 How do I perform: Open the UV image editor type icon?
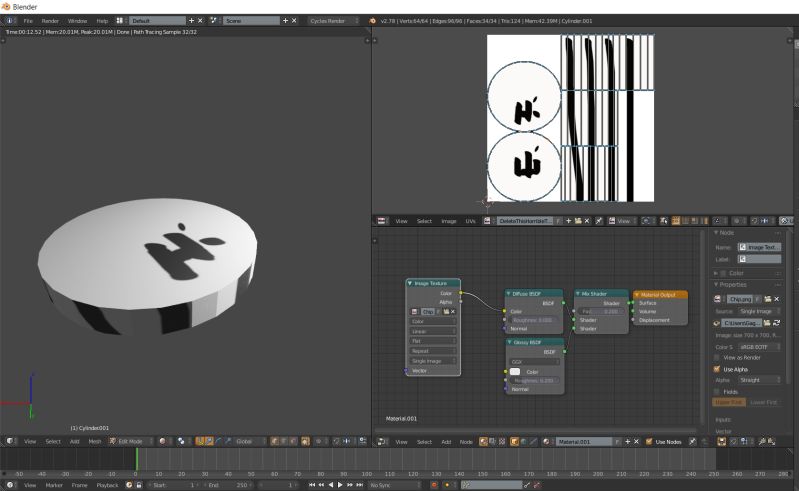[x=381, y=221]
